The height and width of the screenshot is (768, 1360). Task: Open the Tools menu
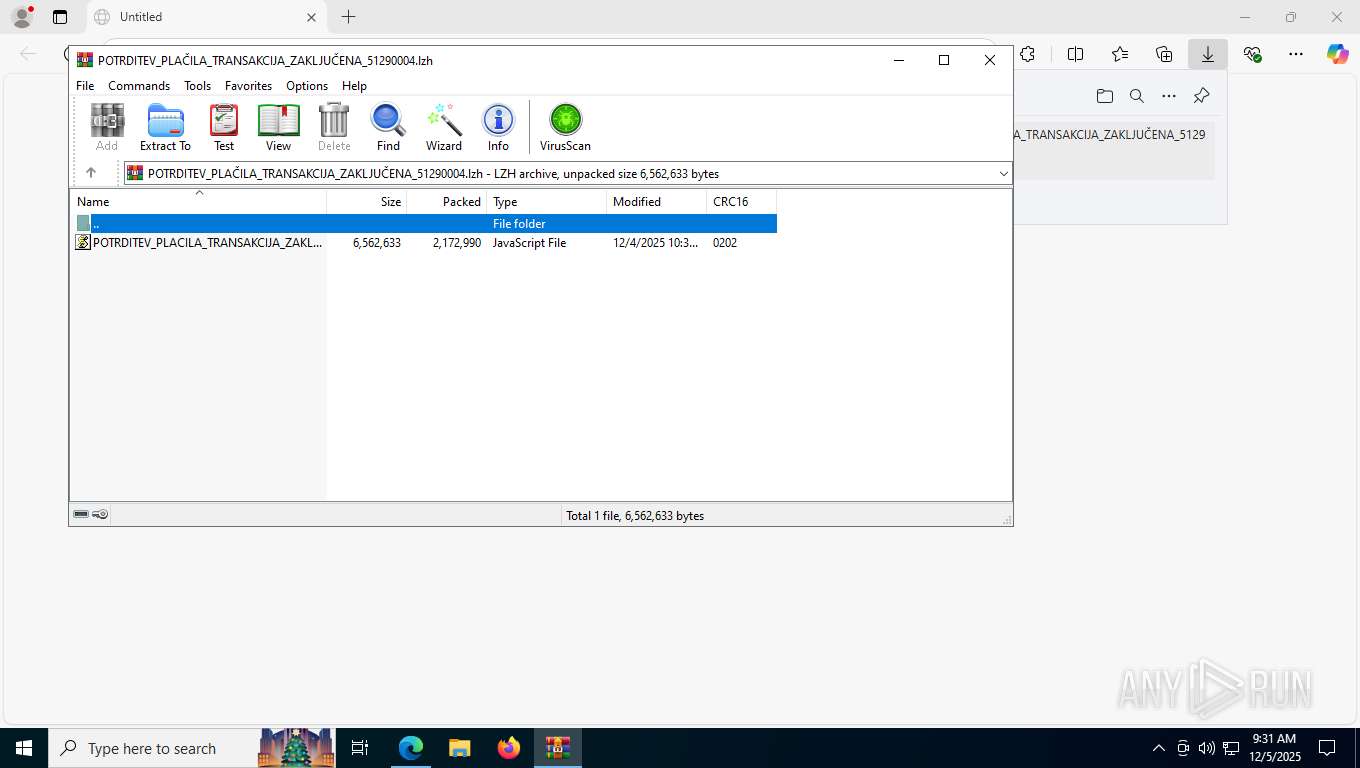tap(197, 86)
